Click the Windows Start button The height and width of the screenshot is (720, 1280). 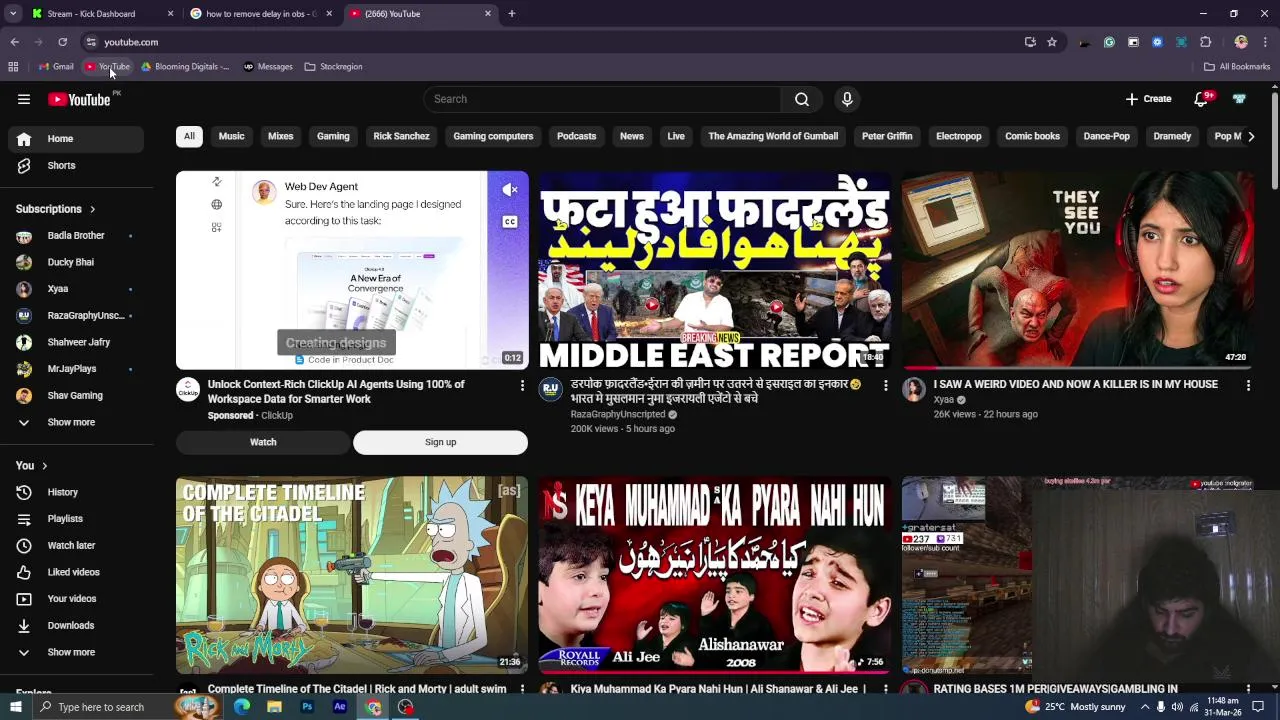(x=15, y=707)
